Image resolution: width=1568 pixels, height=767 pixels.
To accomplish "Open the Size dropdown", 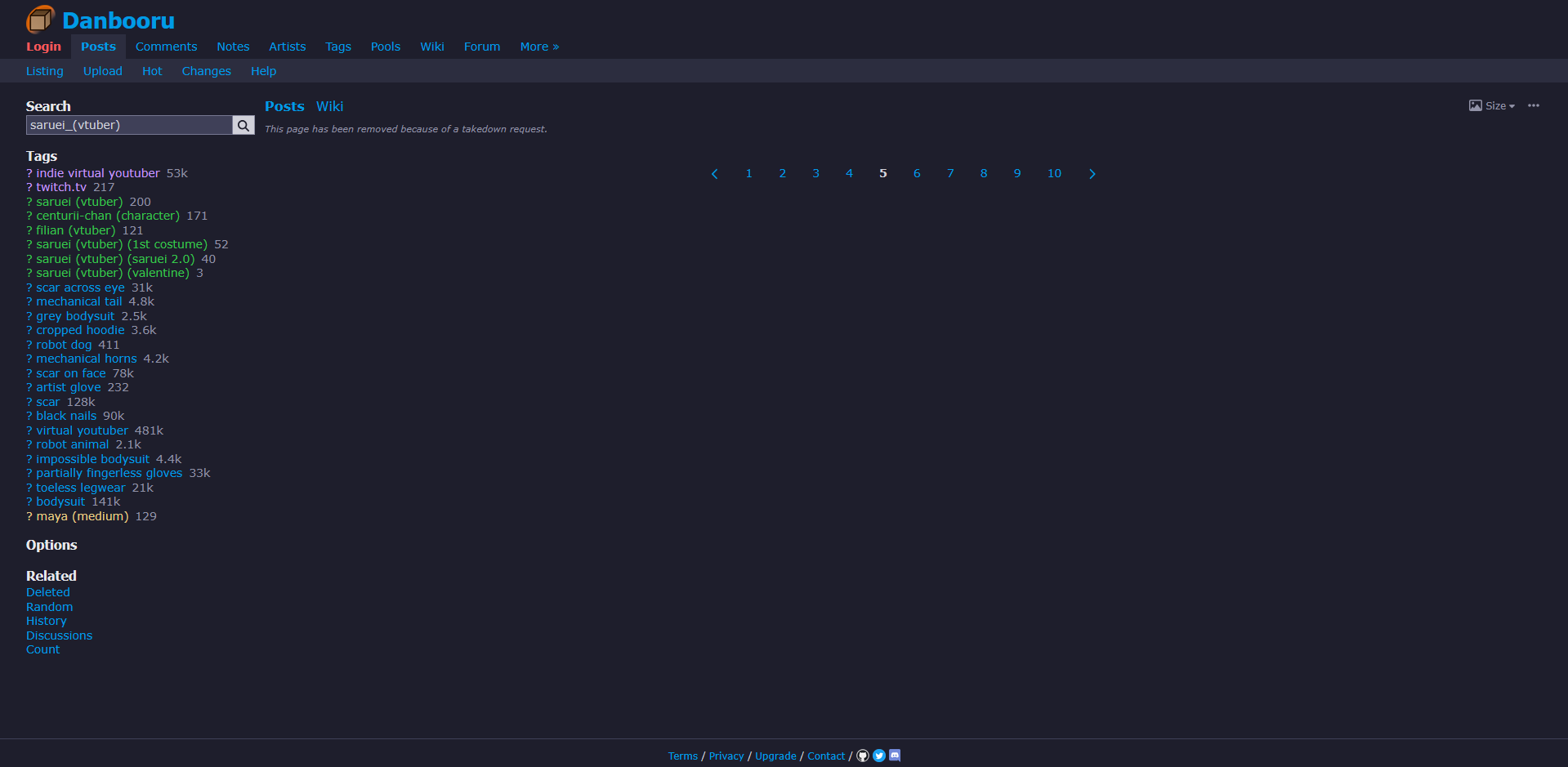I will 1492,105.
